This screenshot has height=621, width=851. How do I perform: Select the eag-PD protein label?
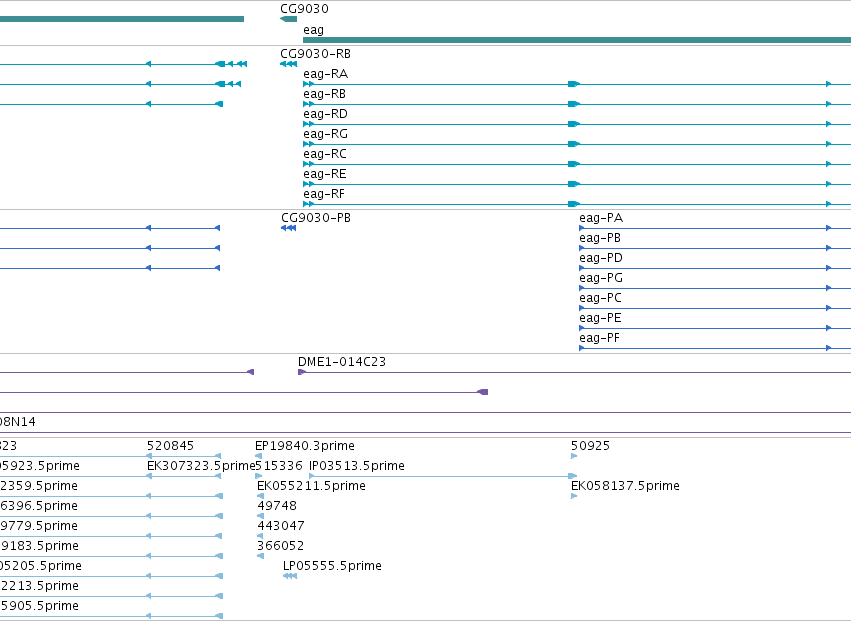tap(601, 258)
